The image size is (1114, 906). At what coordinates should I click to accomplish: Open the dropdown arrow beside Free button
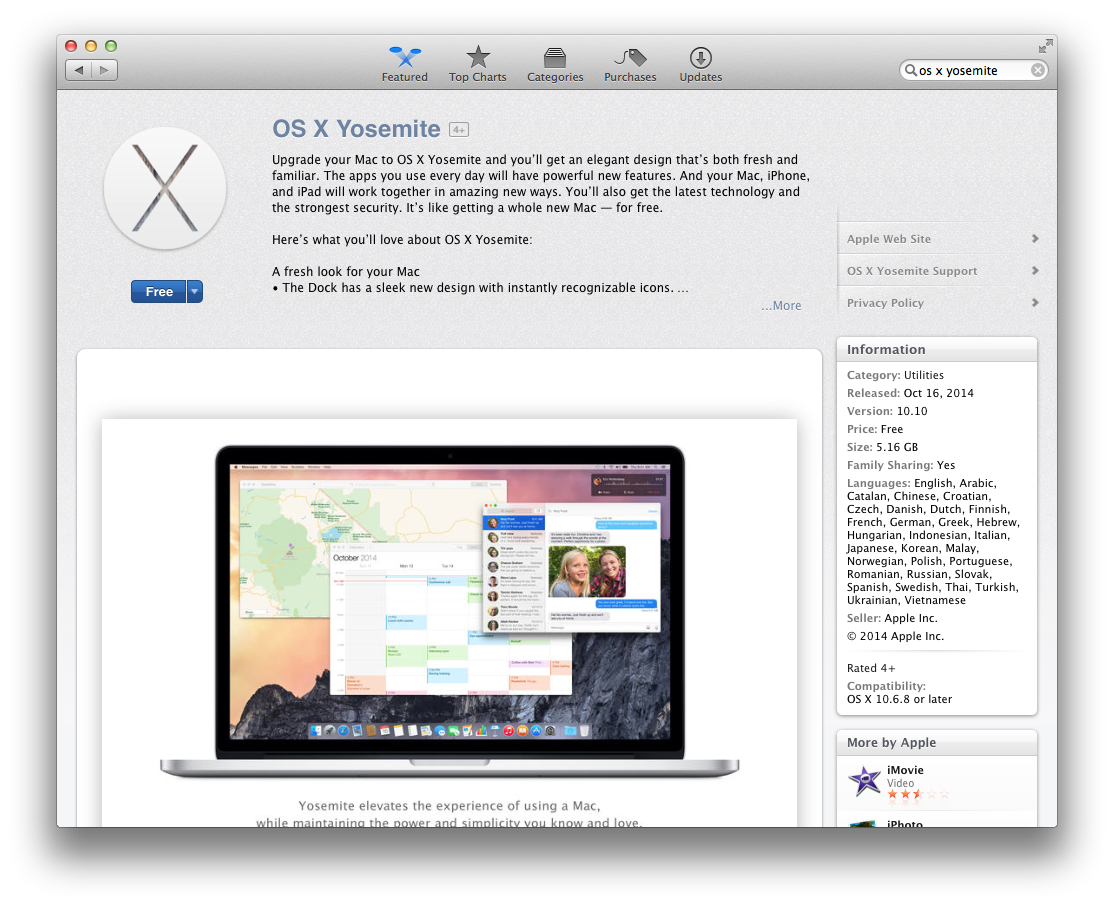(195, 291)
